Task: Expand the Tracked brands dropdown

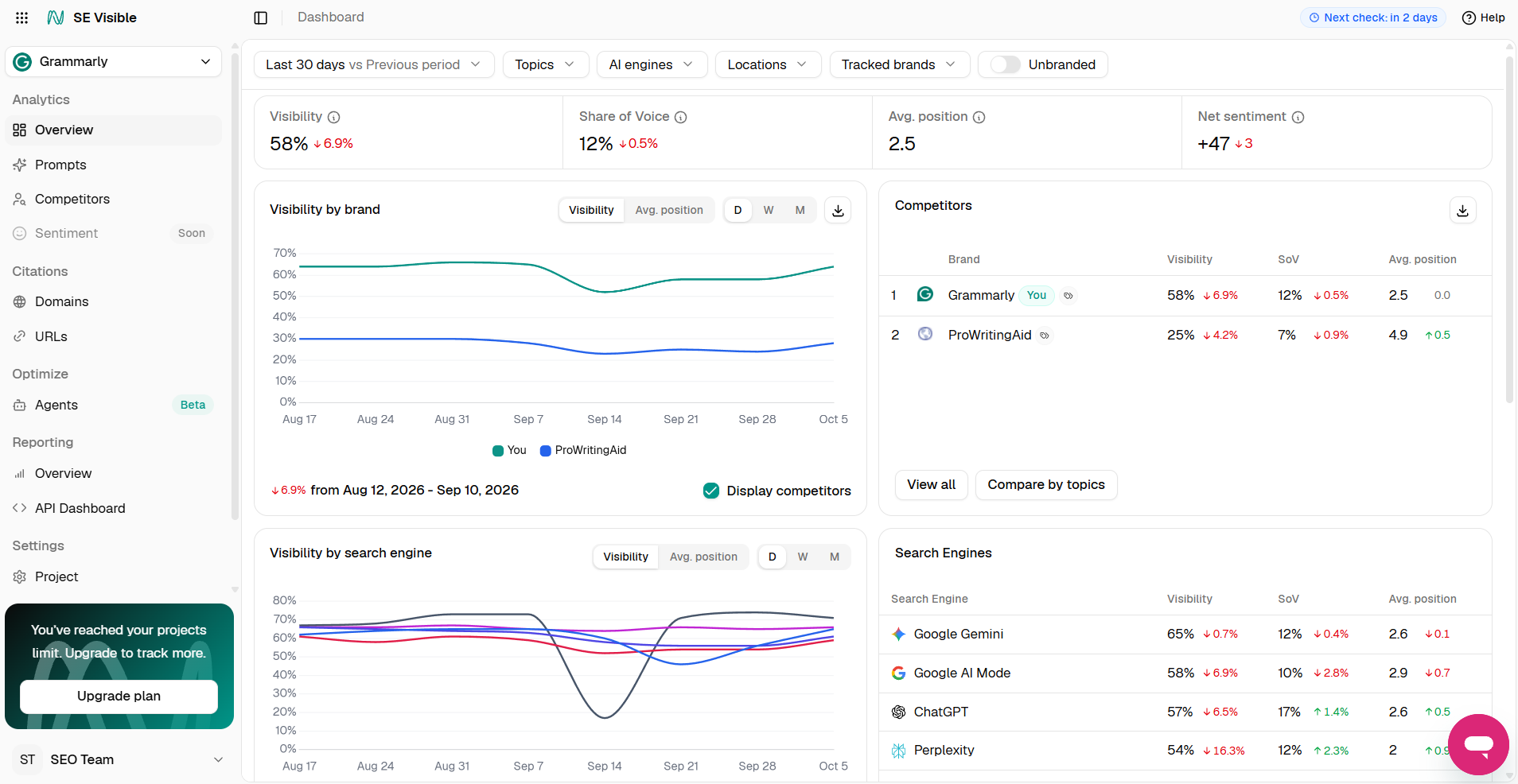Action: [900, 64]
